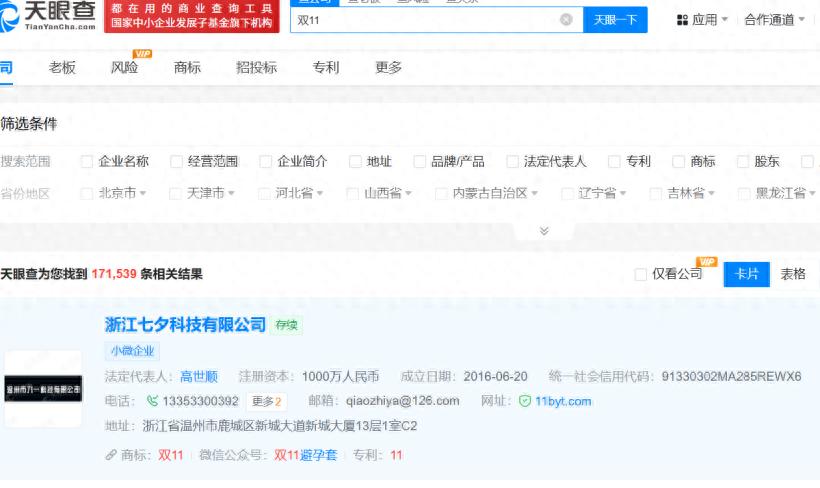Check the 专利 search scope box
The height and width of the screenshot is (488, 820).
click(614, 162)
